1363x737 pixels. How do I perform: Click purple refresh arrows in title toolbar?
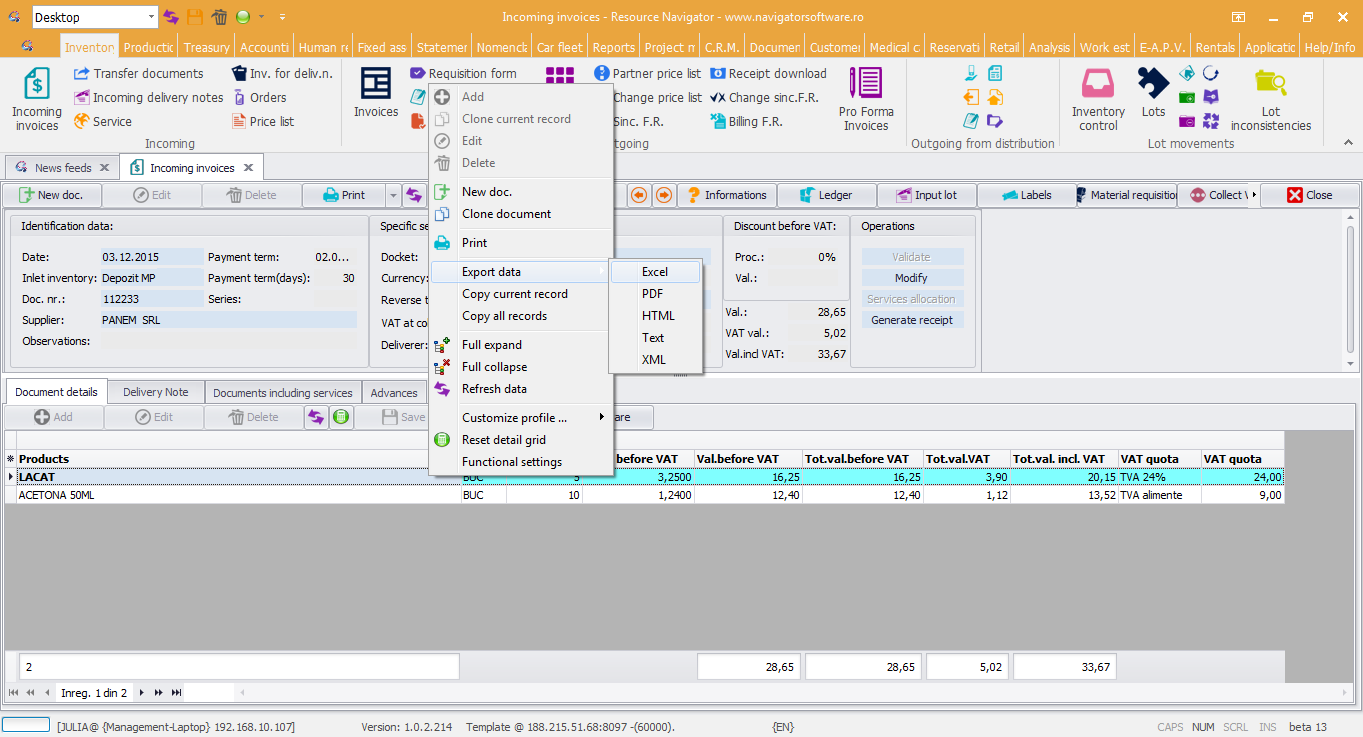point(172,17)
